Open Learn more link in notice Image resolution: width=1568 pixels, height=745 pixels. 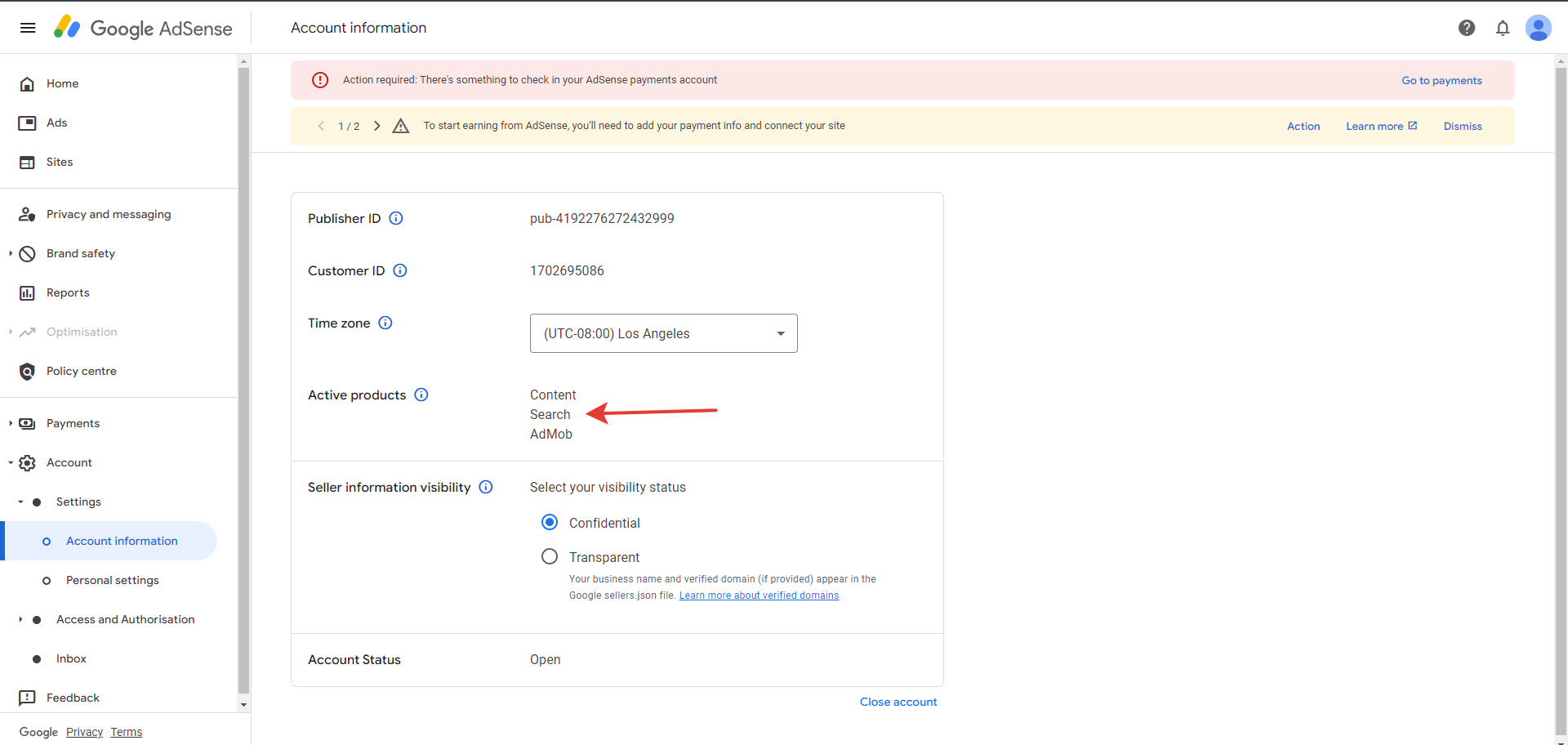(x=1382, y=126)
